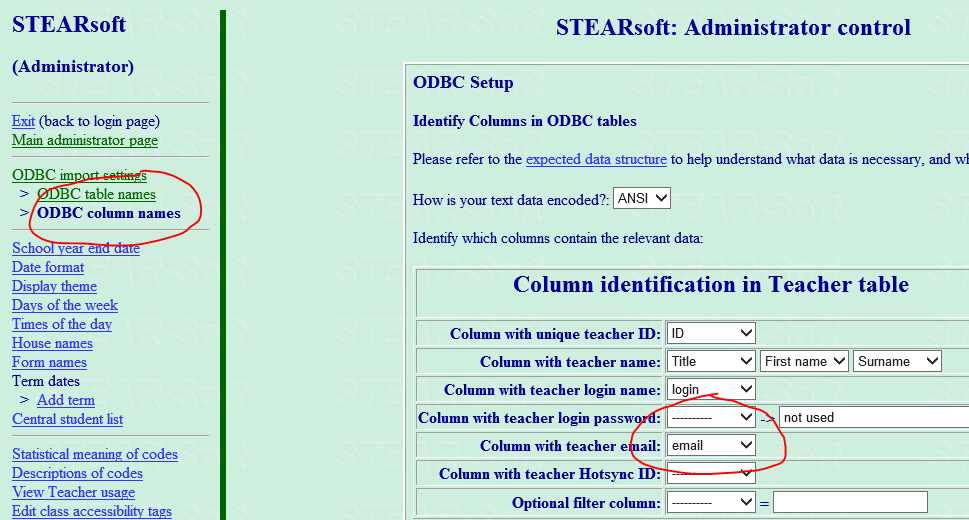The image size is (969, 520).
Task: Open Form names link
Action: pyautogui.click(x=49, y=363)
